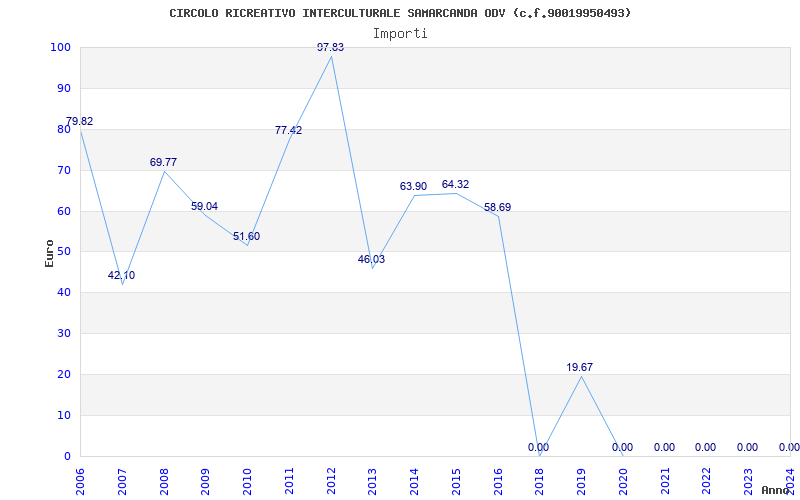Image resolution: width=800 pixels, height=500 pixels.
Task: Click the 79.82 data value
Action: (x=80, y=121)
